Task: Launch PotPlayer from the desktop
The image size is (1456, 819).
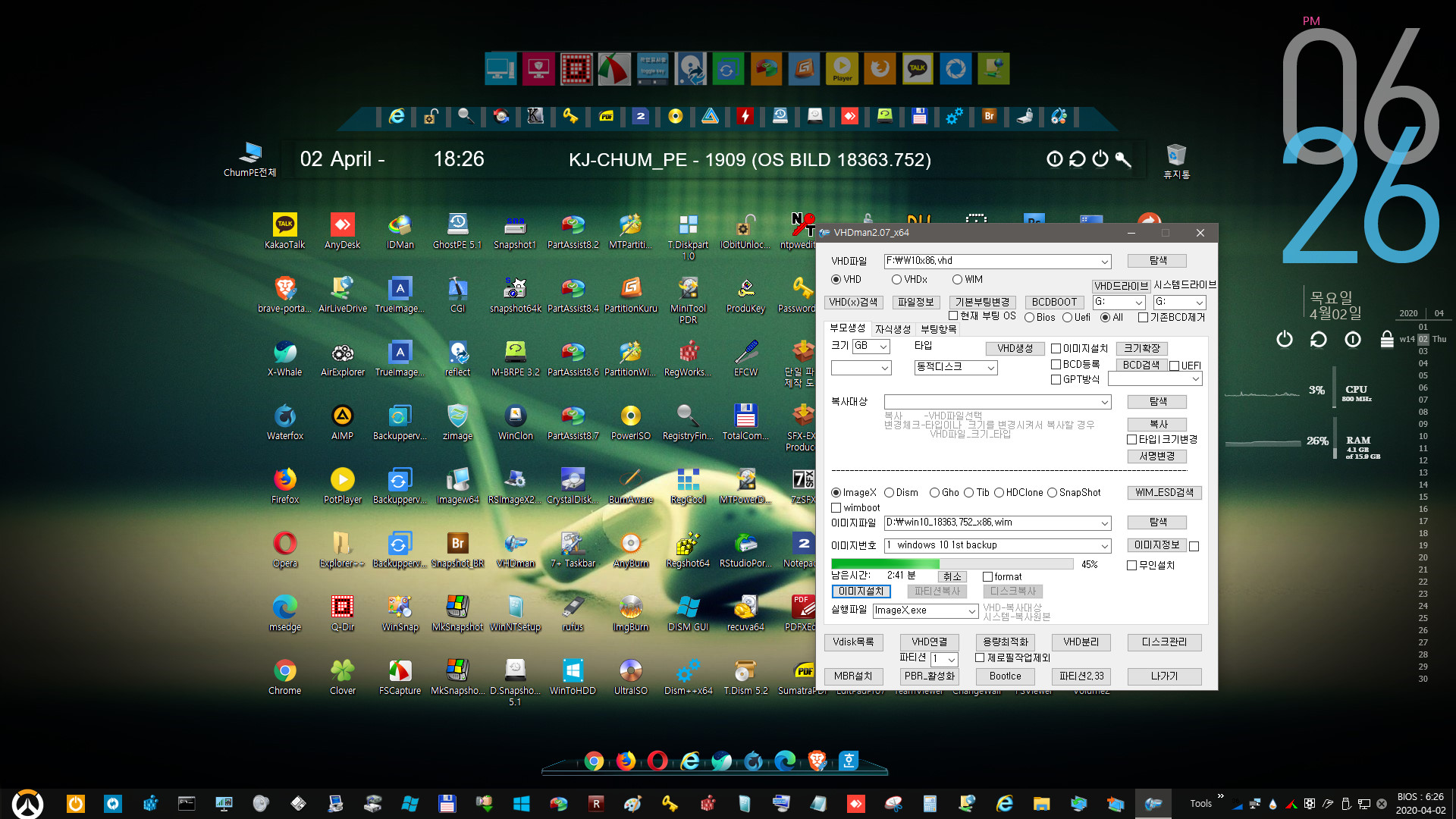Action: (342, 485)
